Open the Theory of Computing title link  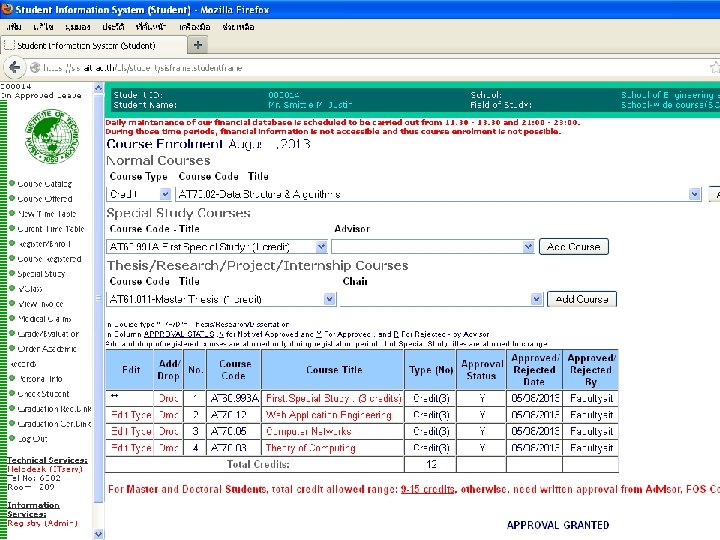pos(310,448)
